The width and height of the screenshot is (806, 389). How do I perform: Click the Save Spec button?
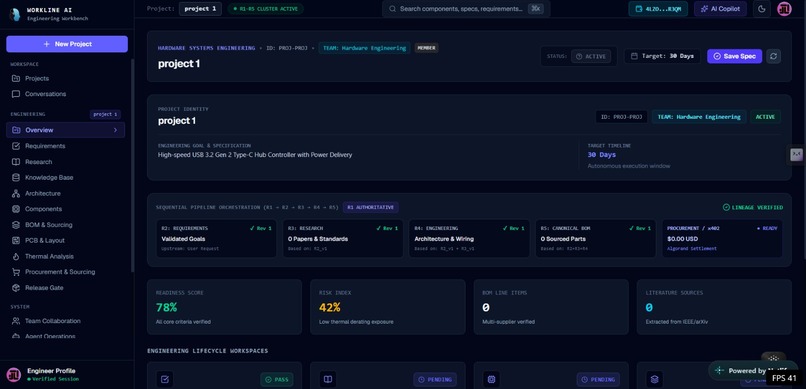click(x=735, y=57)
